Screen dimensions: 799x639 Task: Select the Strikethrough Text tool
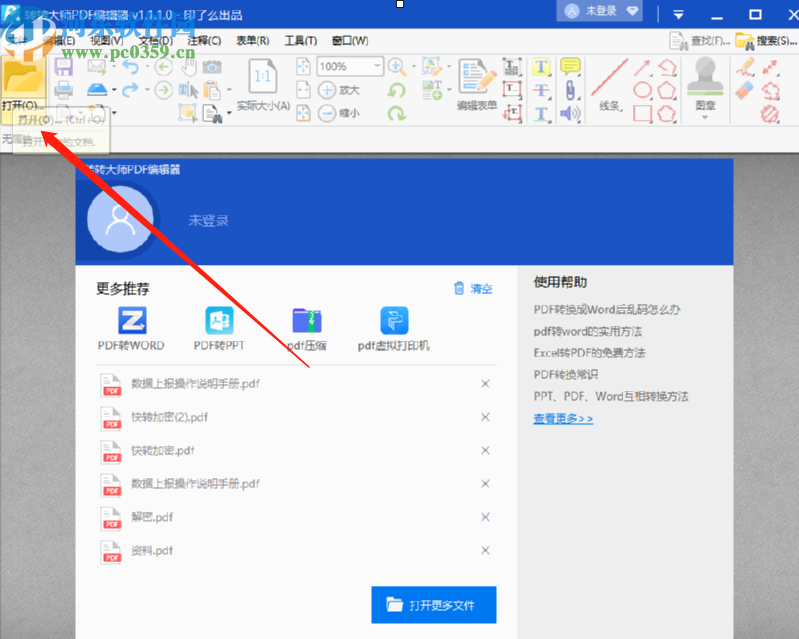(541, 91)
